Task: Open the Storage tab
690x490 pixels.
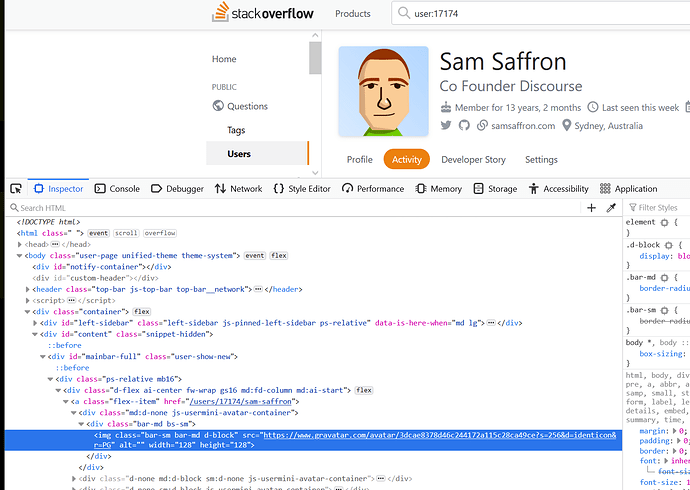Action: 495,189
